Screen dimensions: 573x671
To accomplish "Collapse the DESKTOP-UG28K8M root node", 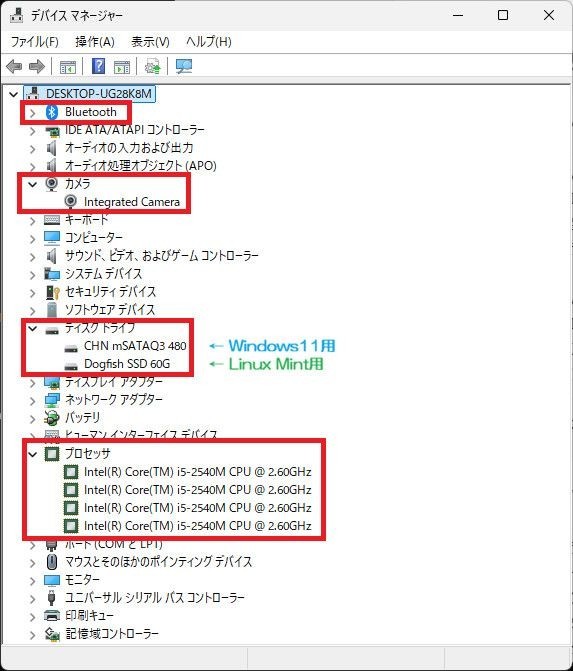I will 14,94.
